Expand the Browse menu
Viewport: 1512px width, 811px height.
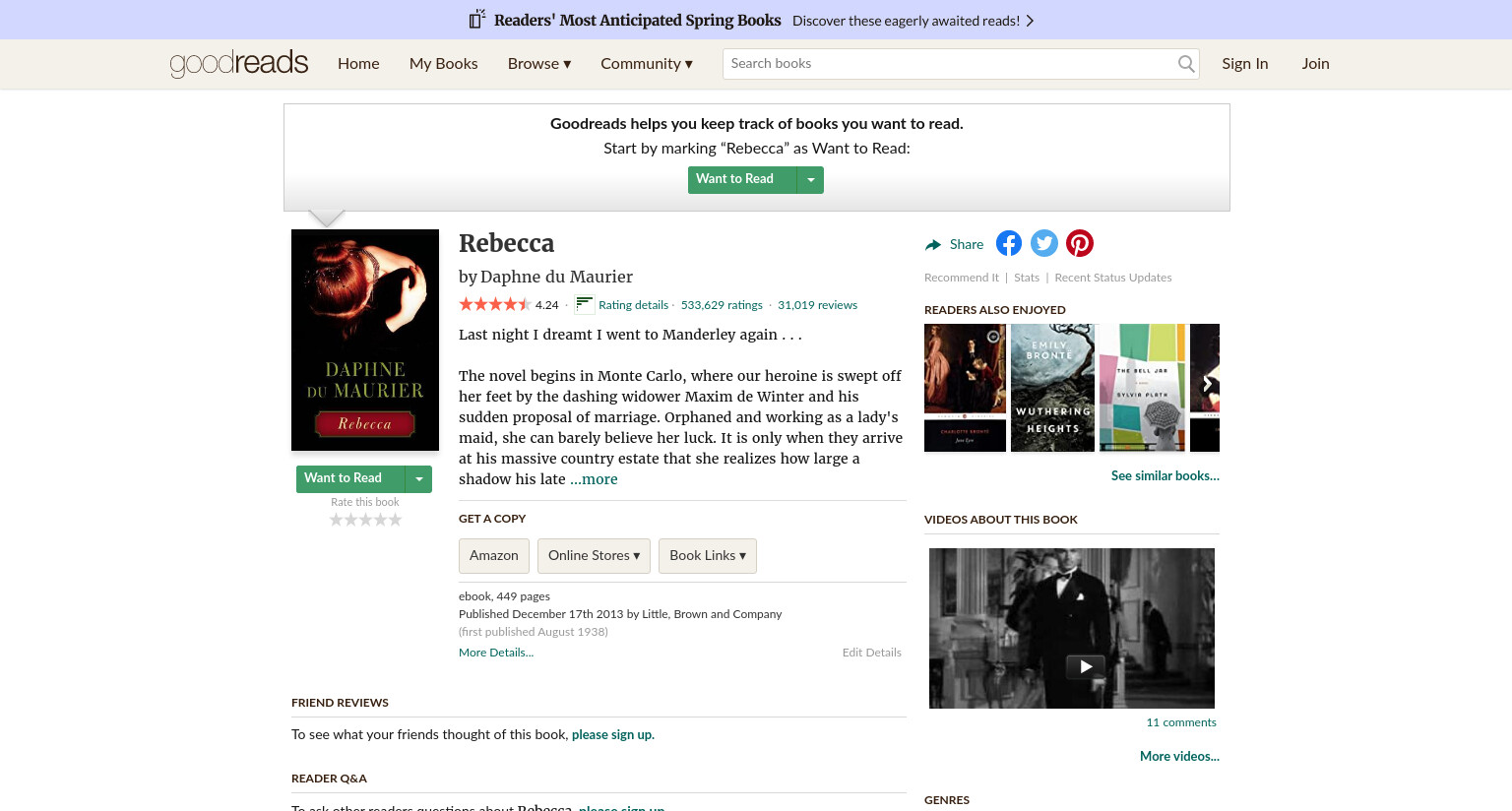click(539, 64)
